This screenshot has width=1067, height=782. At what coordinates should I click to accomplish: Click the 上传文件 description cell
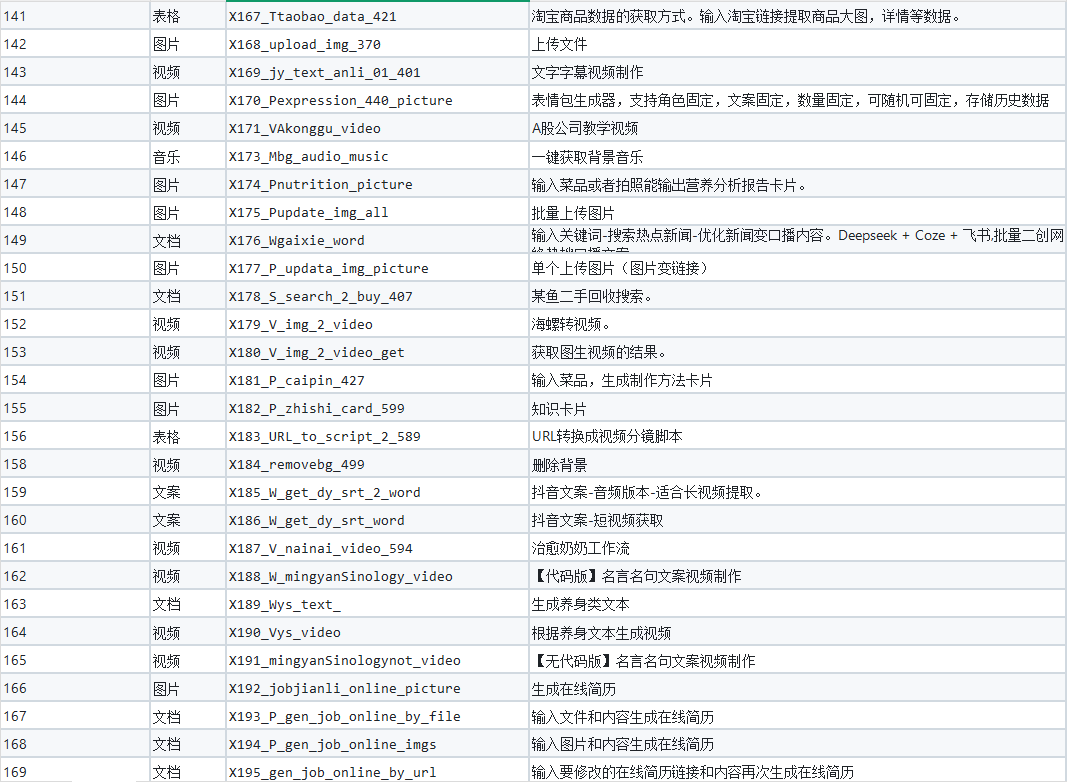click(x=797, y=44)
